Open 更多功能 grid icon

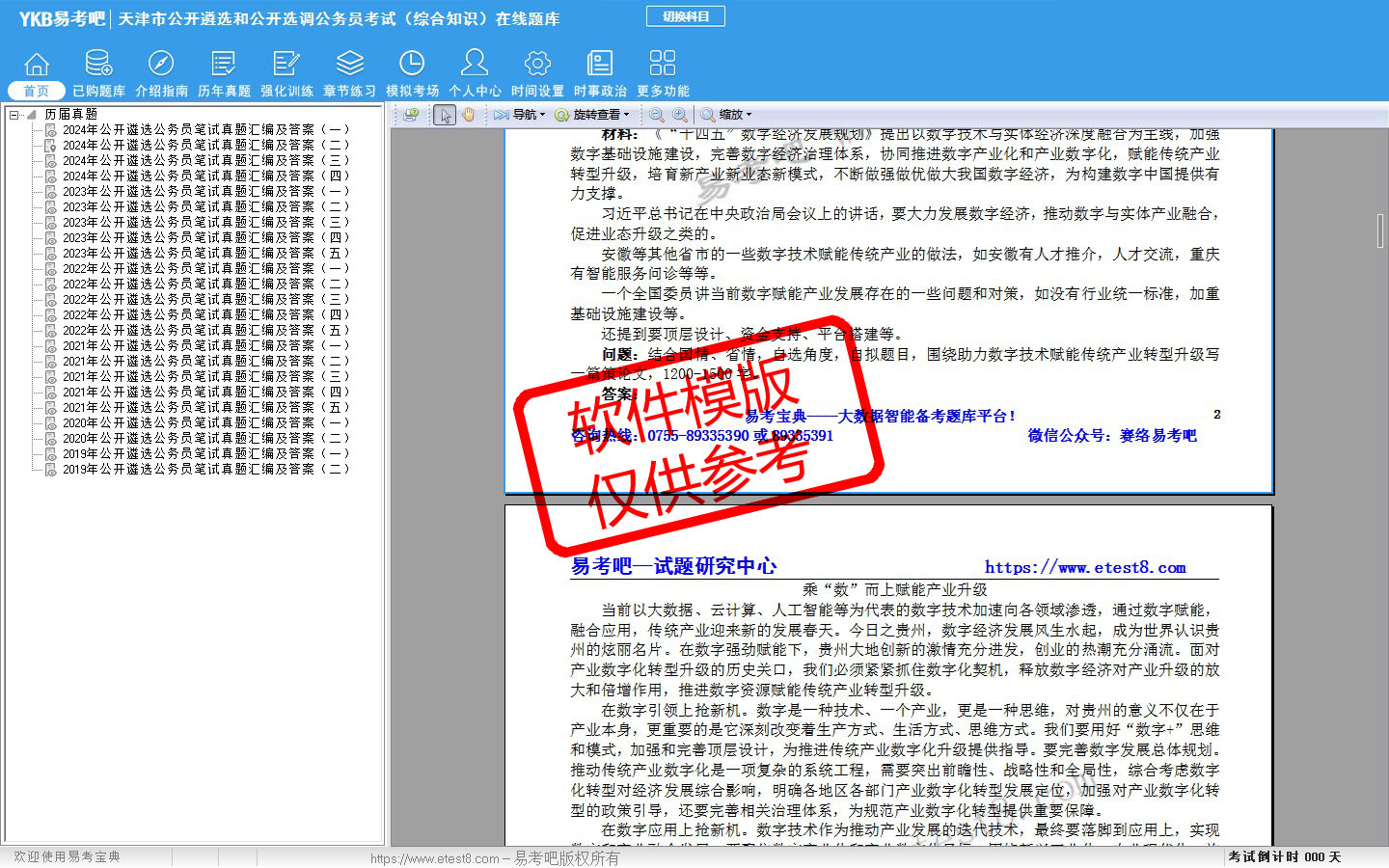pyautogui.click(x=663, y=65)
